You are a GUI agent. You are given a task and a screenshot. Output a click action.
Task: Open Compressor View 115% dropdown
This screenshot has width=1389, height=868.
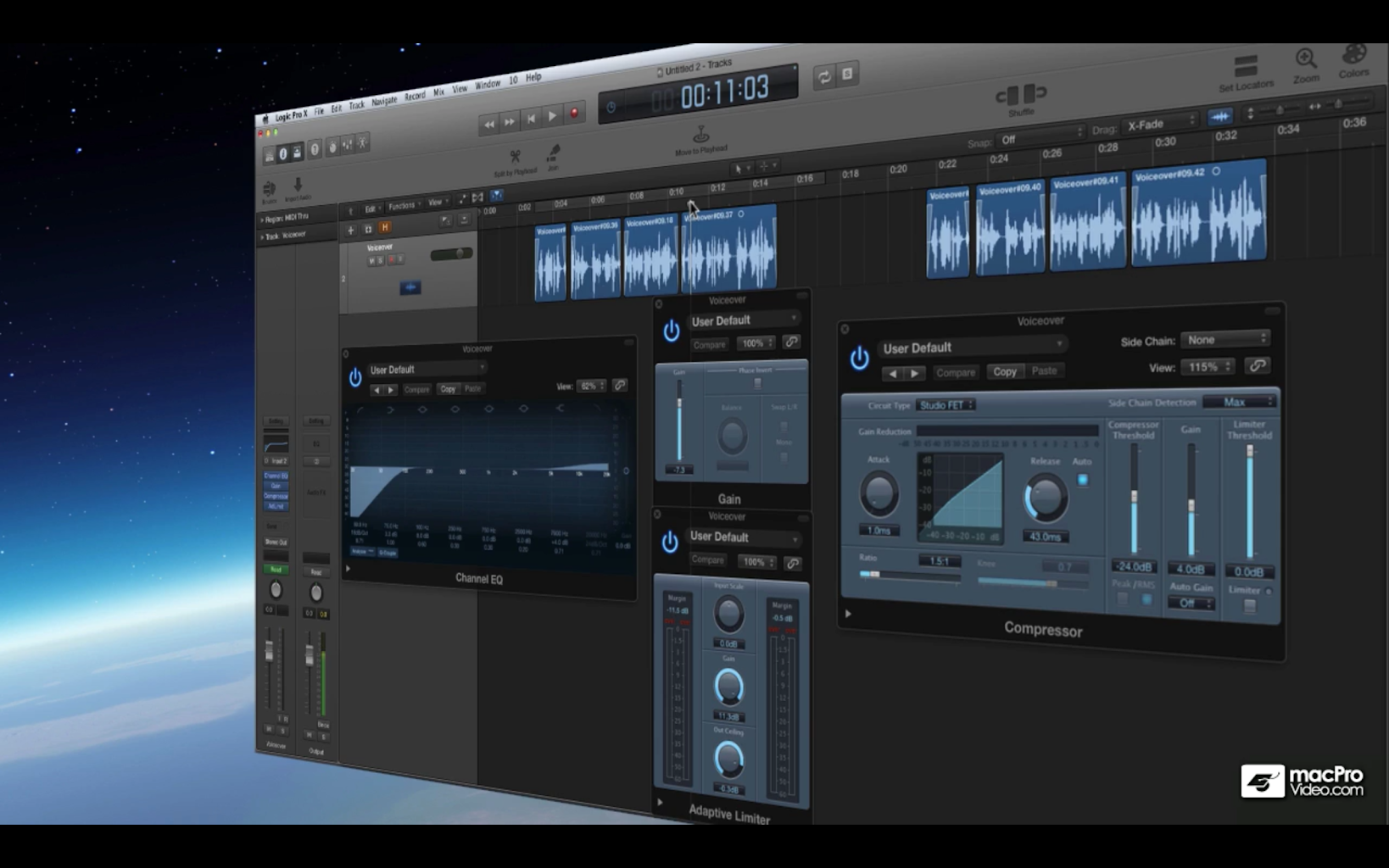(1208, 367)
